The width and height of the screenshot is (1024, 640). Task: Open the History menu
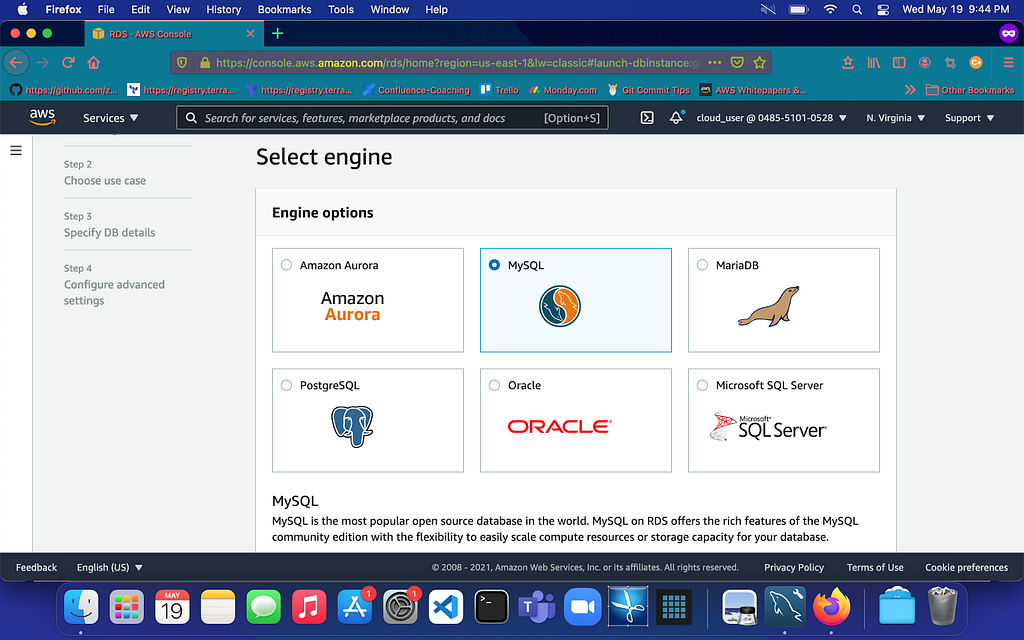(x=223, y=10)
